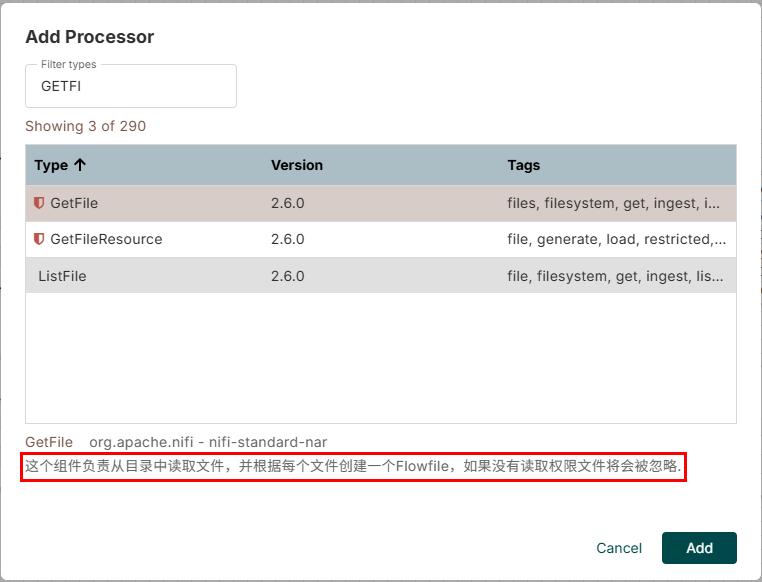Click the 'Add Processor' dialog title
762x582 pixels.
pos(89,37)
